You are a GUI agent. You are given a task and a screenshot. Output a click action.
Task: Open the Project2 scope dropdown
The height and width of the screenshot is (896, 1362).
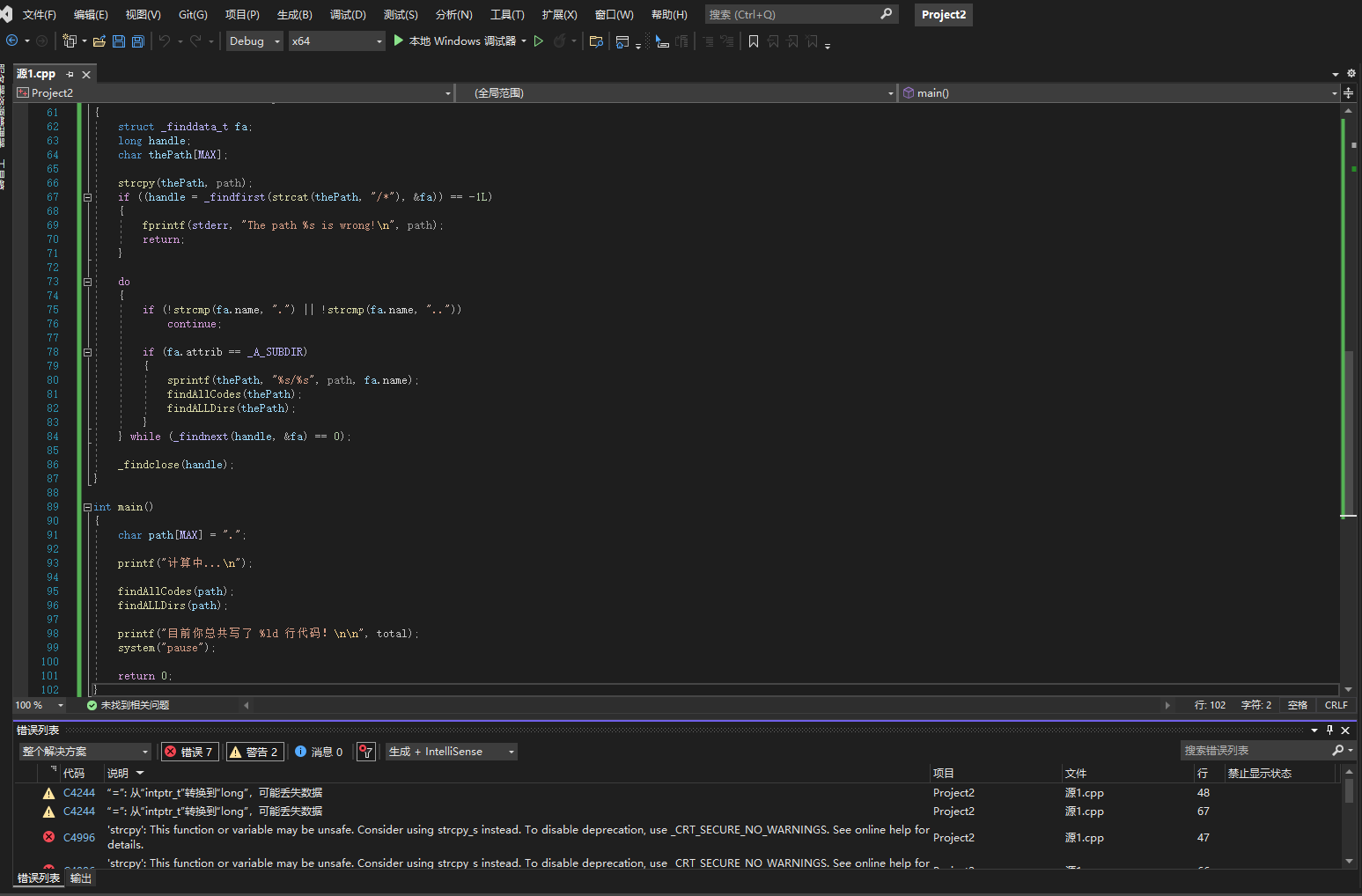pyautogui.click(x=234, y=92)
